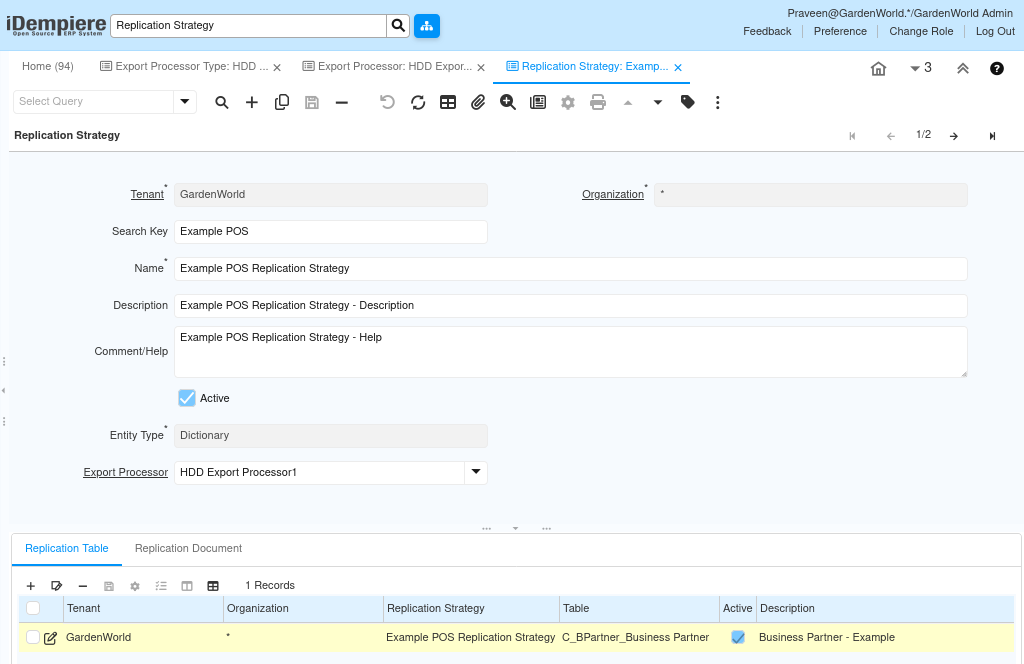Image resolution: width=1024 pixels, height=664 pixels.
Task: Toggle the Active checkbox in form
Action: (187, 398)
